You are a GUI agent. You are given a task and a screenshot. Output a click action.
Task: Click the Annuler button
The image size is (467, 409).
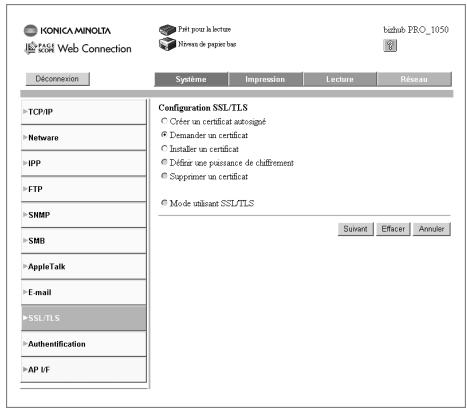coord(432,229)
